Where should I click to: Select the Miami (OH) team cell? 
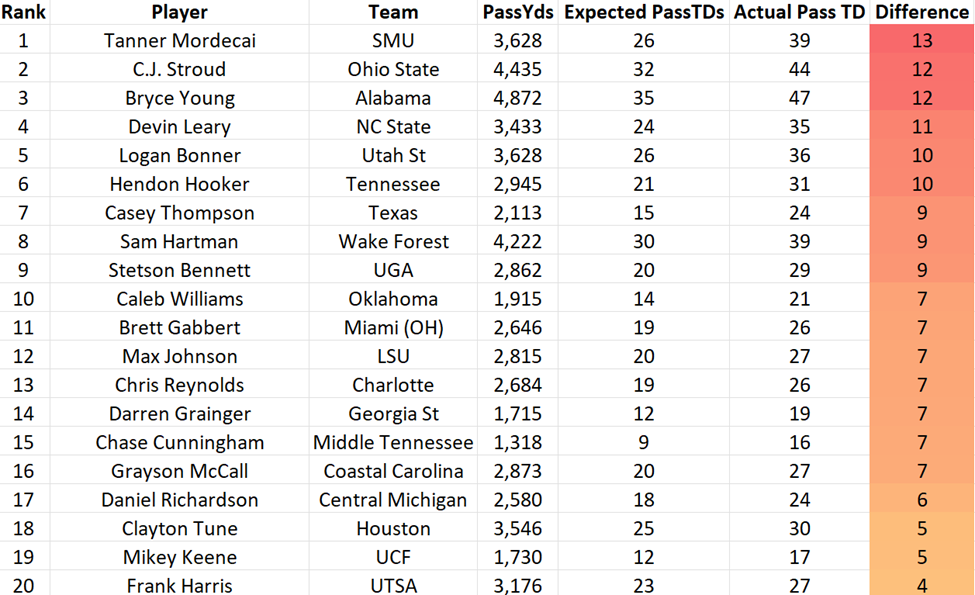(x=393, y=328)
